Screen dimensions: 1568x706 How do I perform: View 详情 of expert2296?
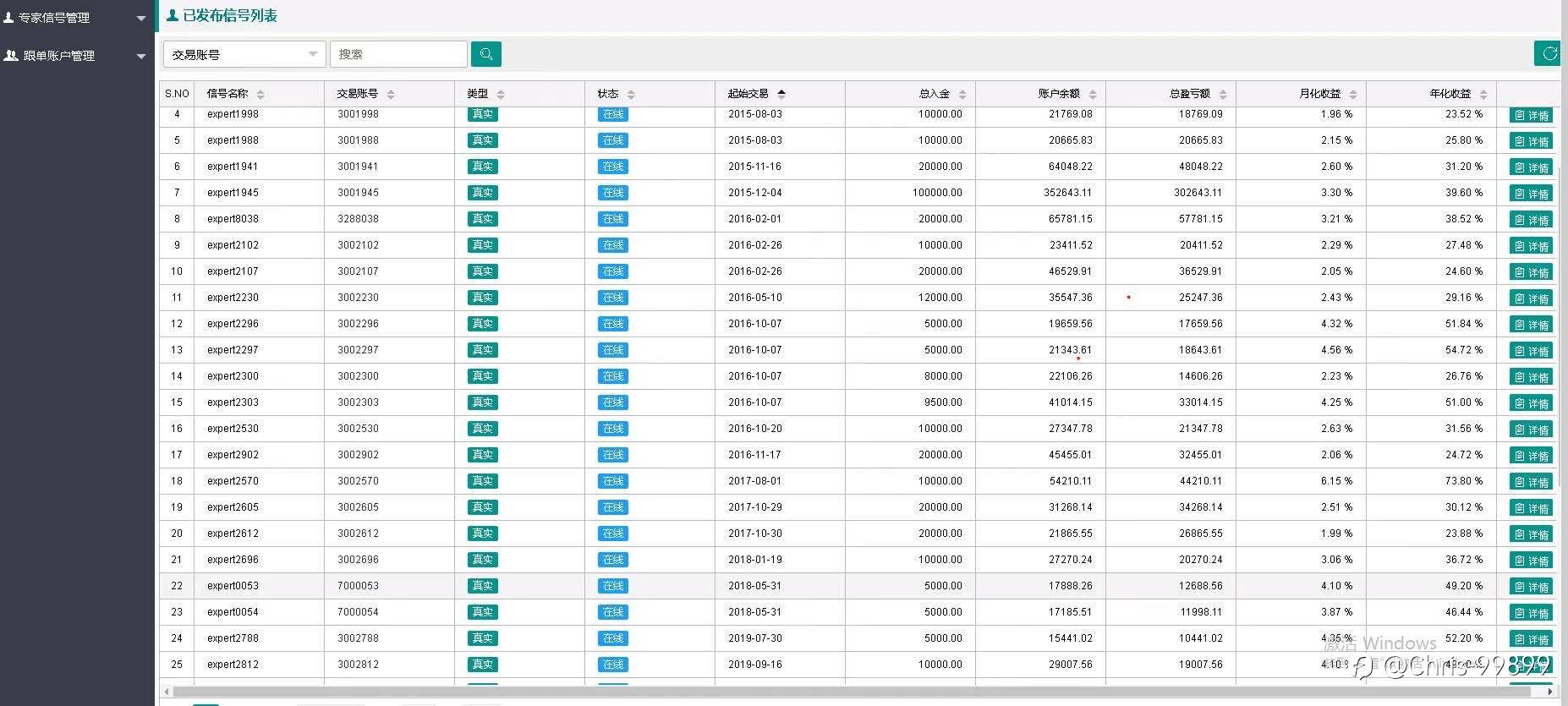1531,325
